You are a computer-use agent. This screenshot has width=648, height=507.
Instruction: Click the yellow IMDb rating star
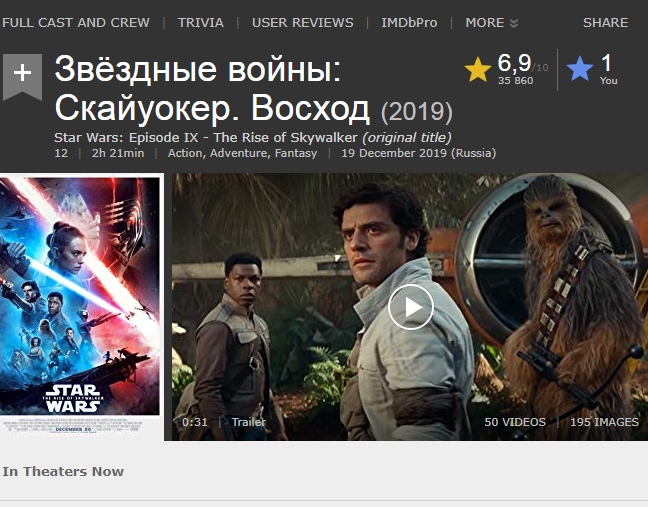pos(478,69)
